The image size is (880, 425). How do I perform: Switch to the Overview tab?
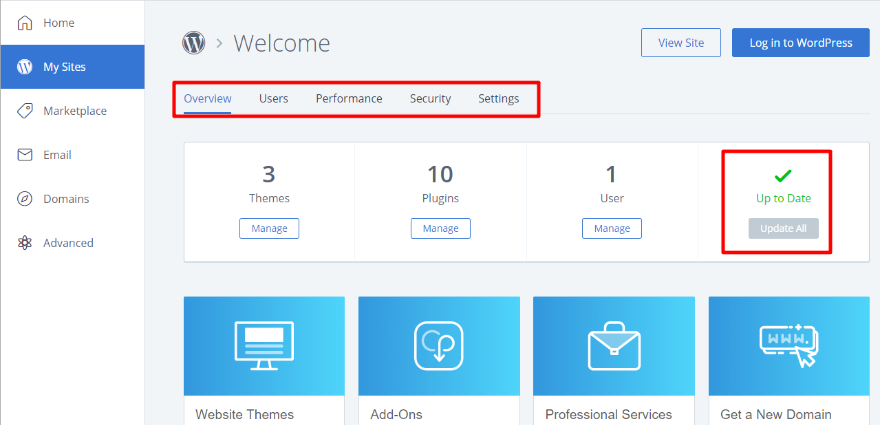click(208, 99)
